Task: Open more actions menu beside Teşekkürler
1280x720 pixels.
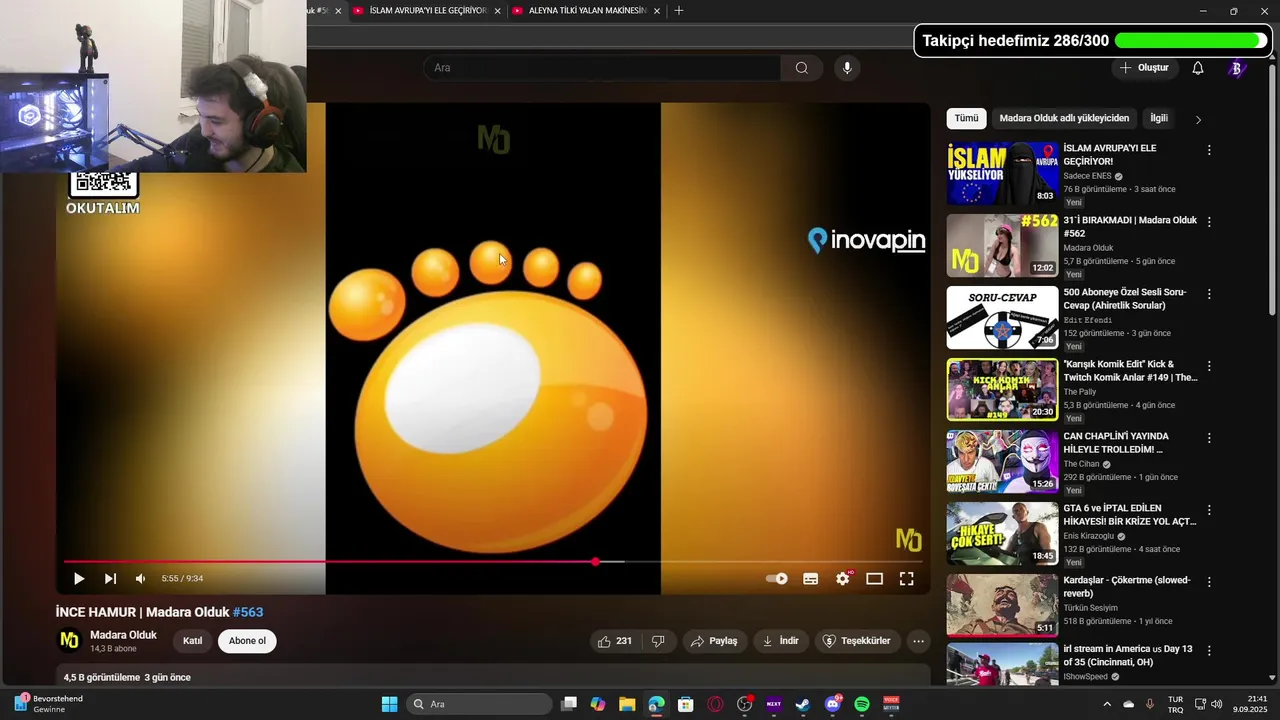Action: click(918, 641)
